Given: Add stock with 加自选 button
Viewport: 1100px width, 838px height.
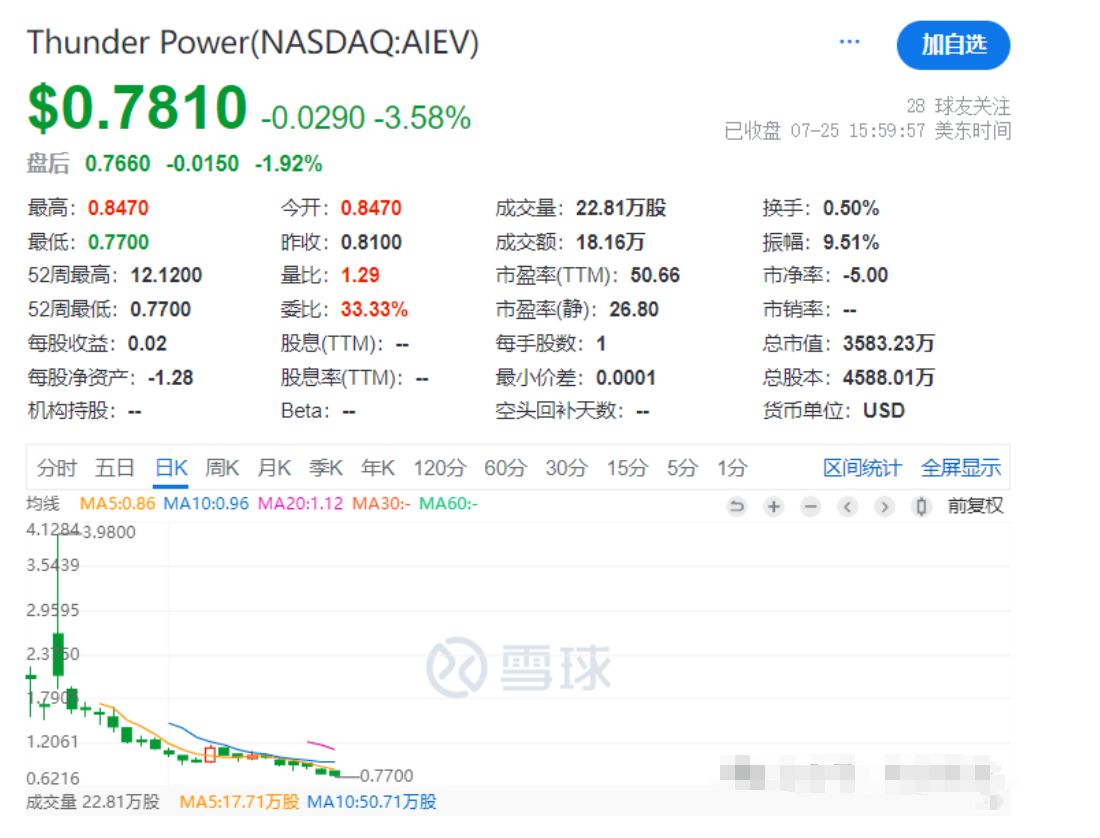Looking at the screenshot, I should coord(953,45).
